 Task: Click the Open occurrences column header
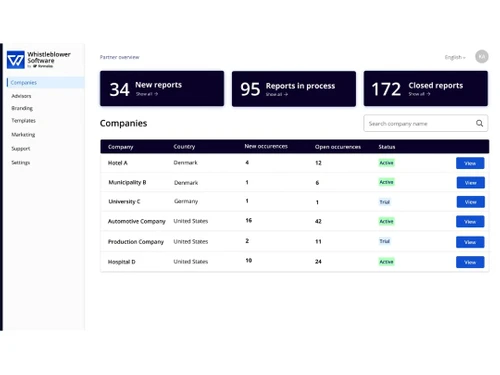(x=338, y=147)
